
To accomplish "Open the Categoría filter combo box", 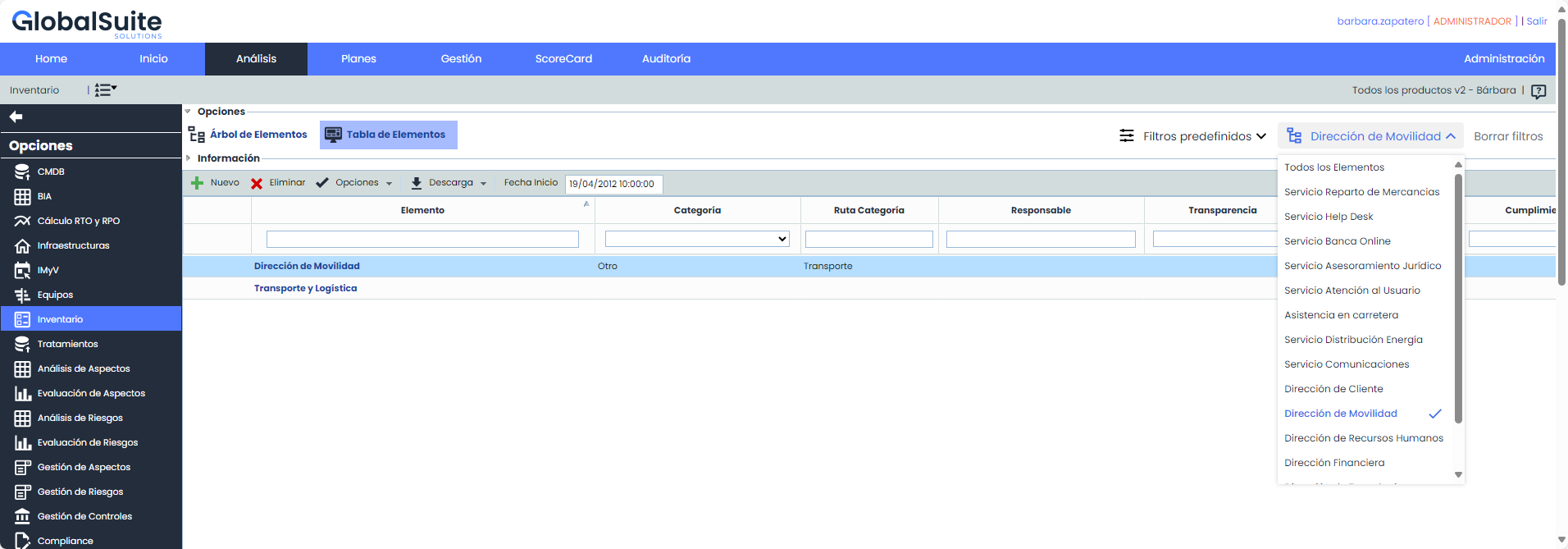I will tap(697, 239).
